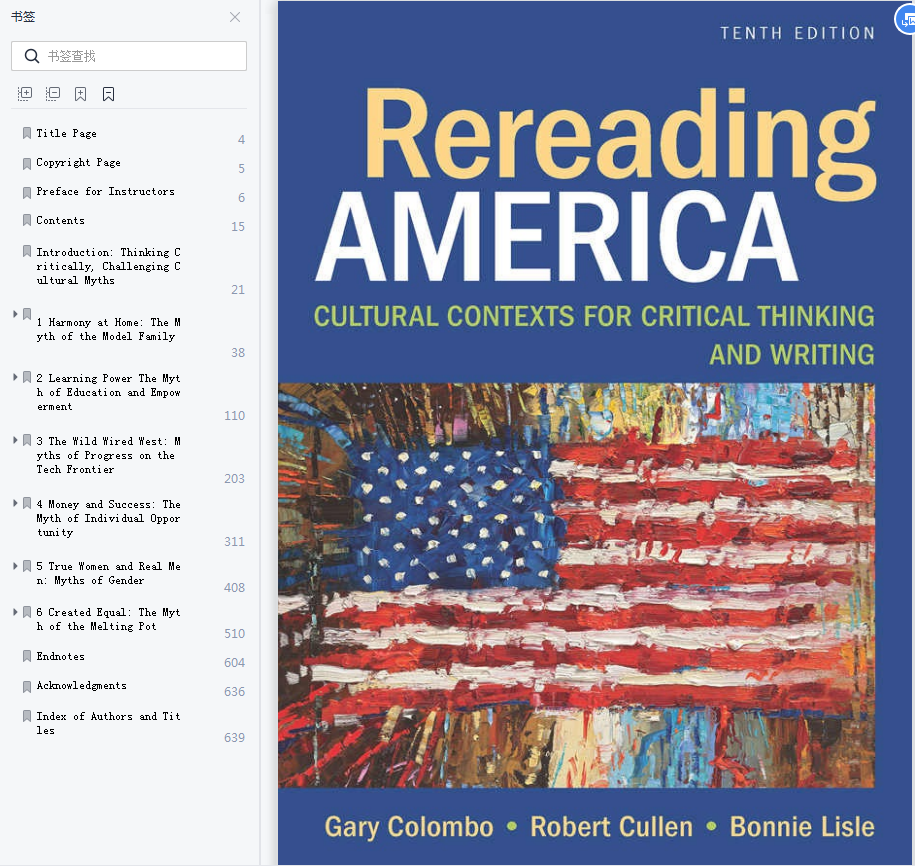Click the bookmark icon beside Endnotes
The height and width of the screenshot is (866, 915).
pos(27,657)
